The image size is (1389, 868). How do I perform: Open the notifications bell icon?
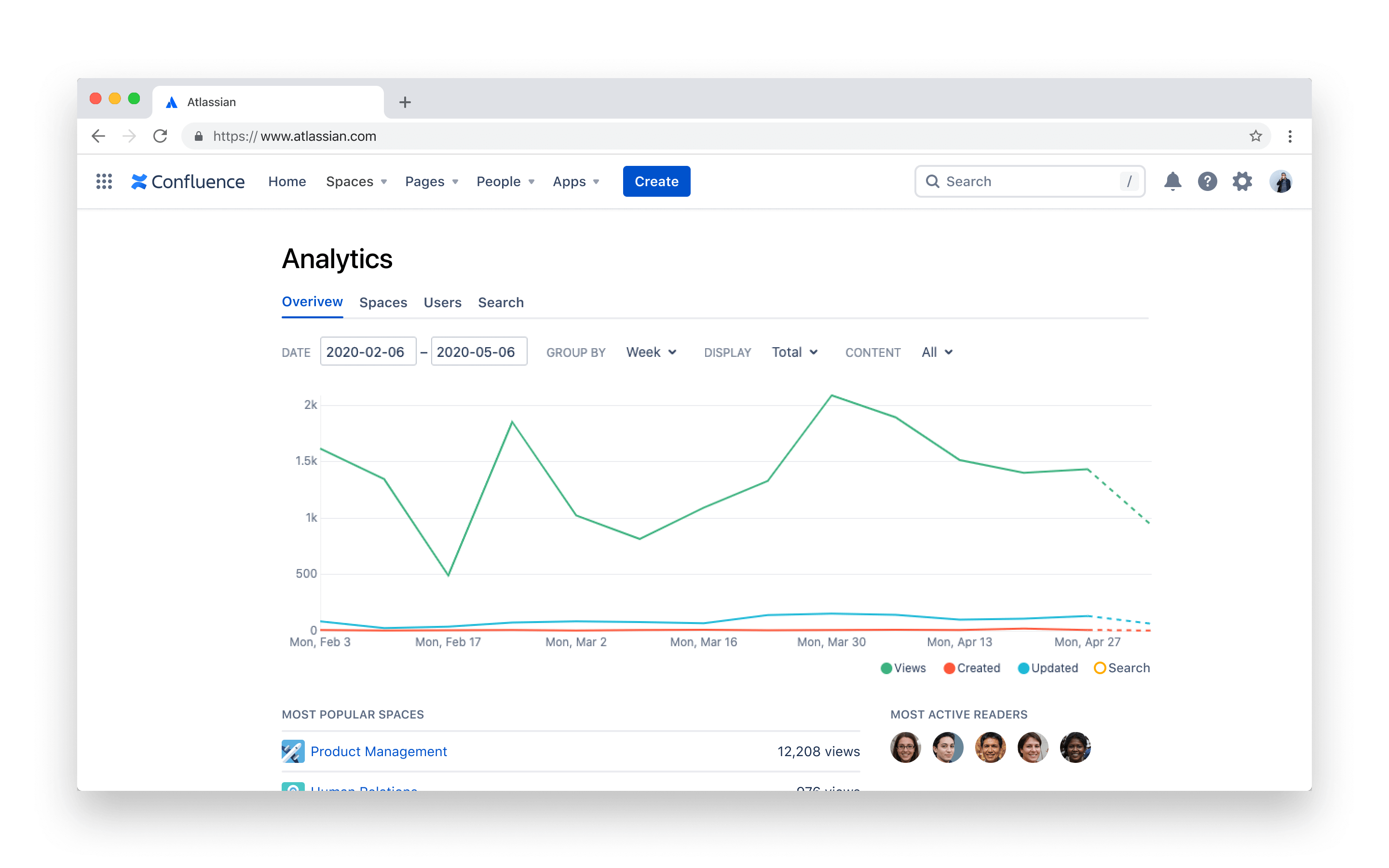coord(1172,182)
